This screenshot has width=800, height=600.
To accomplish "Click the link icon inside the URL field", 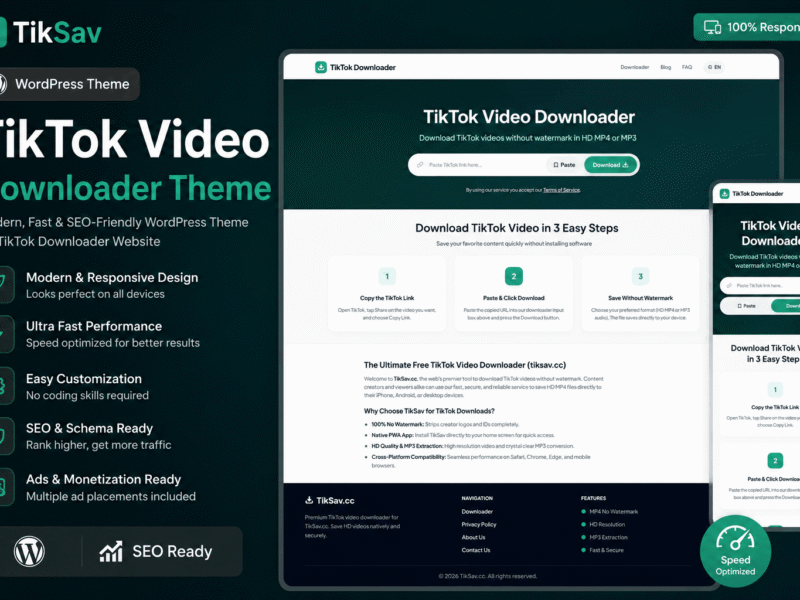I will click(x=420, y=165).
